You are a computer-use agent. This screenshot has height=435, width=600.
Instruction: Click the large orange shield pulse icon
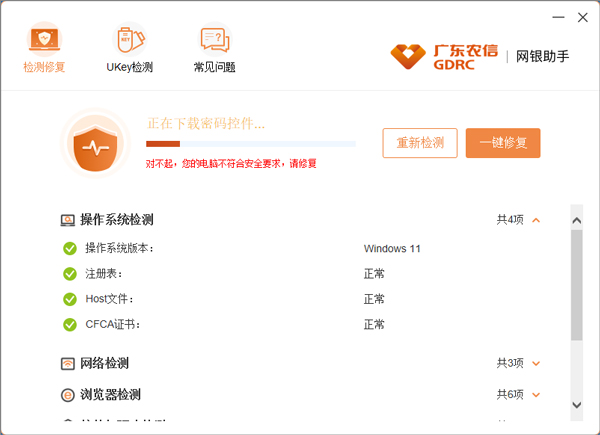point(95,143)
